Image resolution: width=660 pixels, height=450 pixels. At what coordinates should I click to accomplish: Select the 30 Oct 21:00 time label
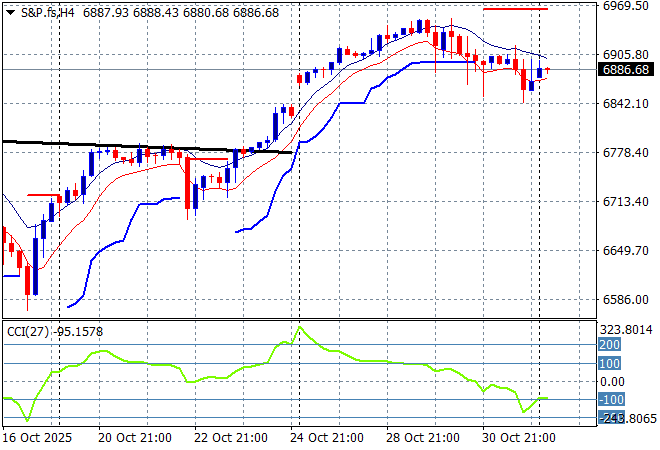click(x=519, y=438)
